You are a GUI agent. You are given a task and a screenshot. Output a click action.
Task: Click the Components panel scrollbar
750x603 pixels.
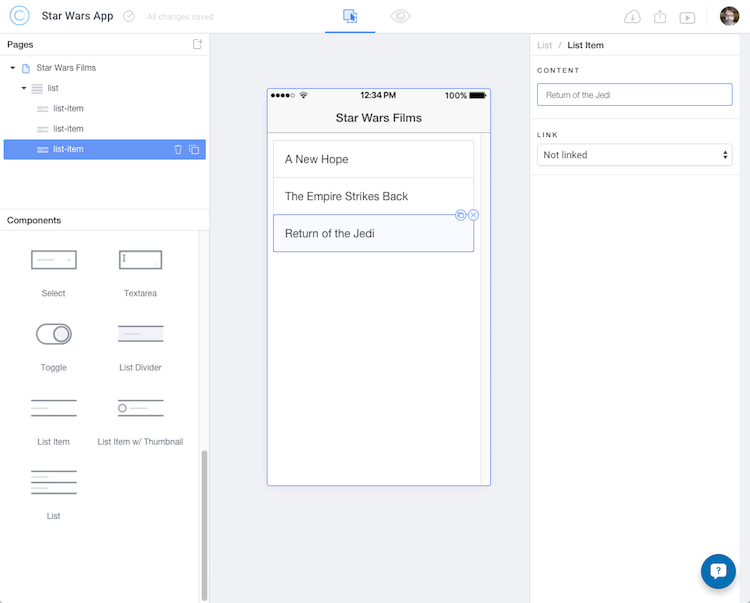tap(204, 525)
